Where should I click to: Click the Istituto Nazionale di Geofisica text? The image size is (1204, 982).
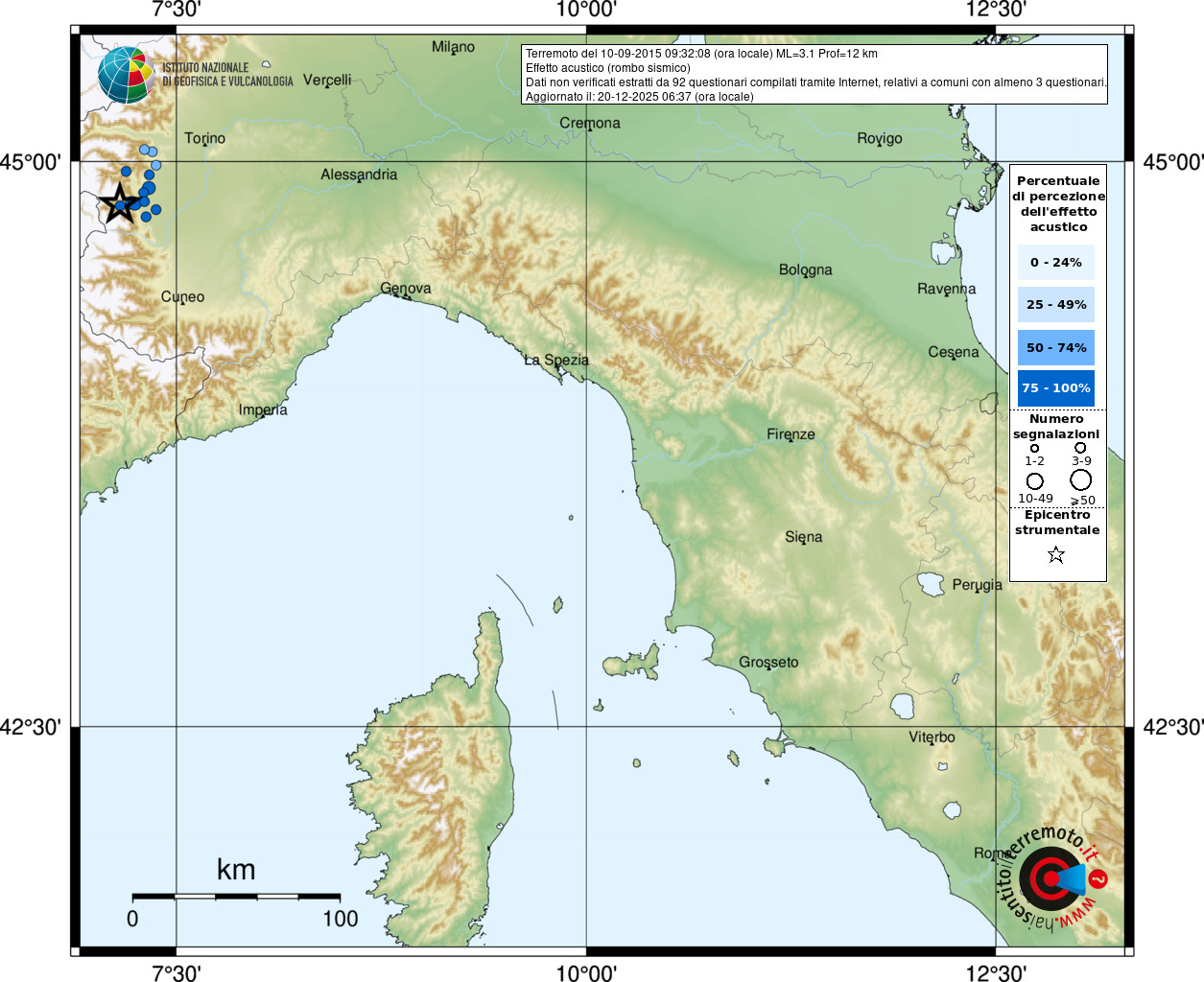coord(227,75)
